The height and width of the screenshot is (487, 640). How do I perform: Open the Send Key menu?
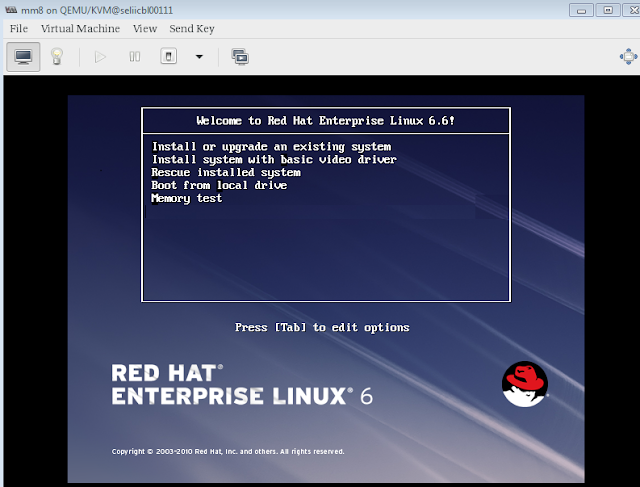point(192,29)
